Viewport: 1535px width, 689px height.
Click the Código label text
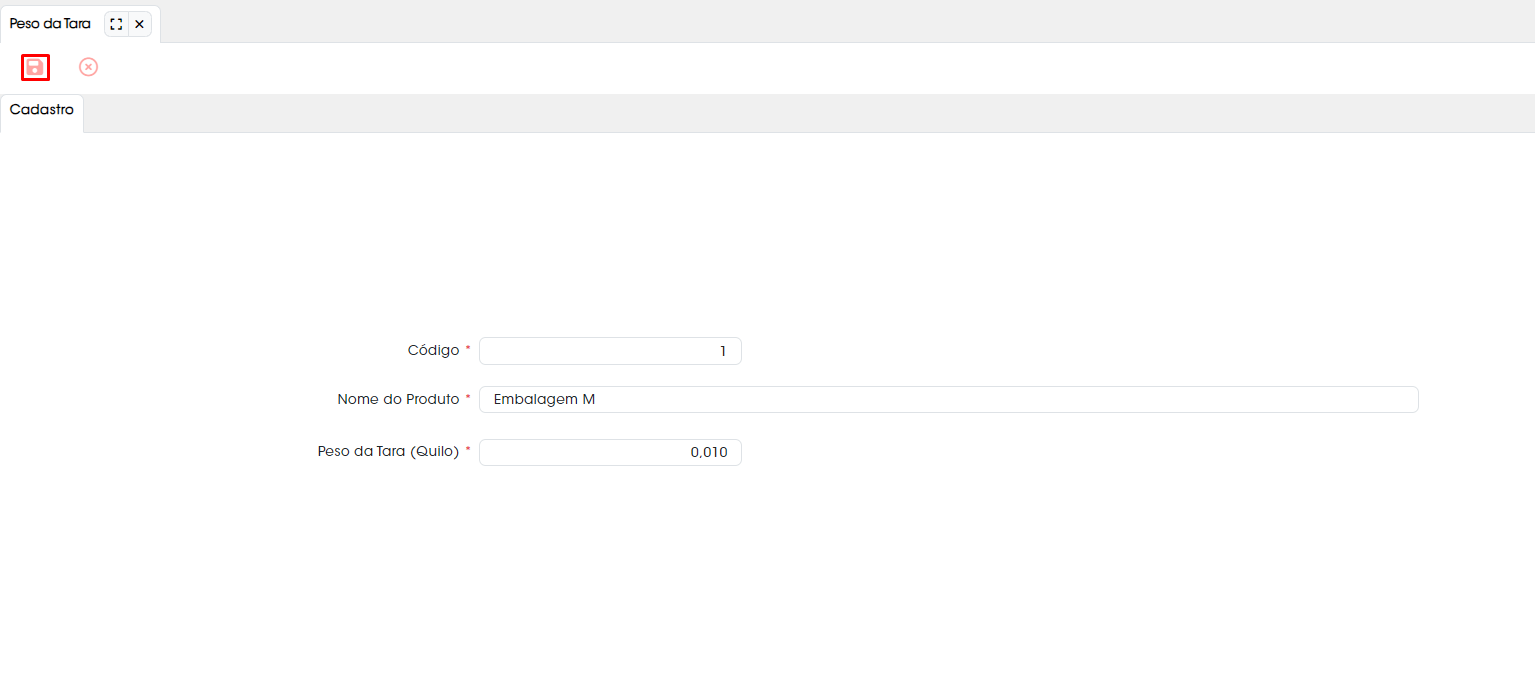433,350
